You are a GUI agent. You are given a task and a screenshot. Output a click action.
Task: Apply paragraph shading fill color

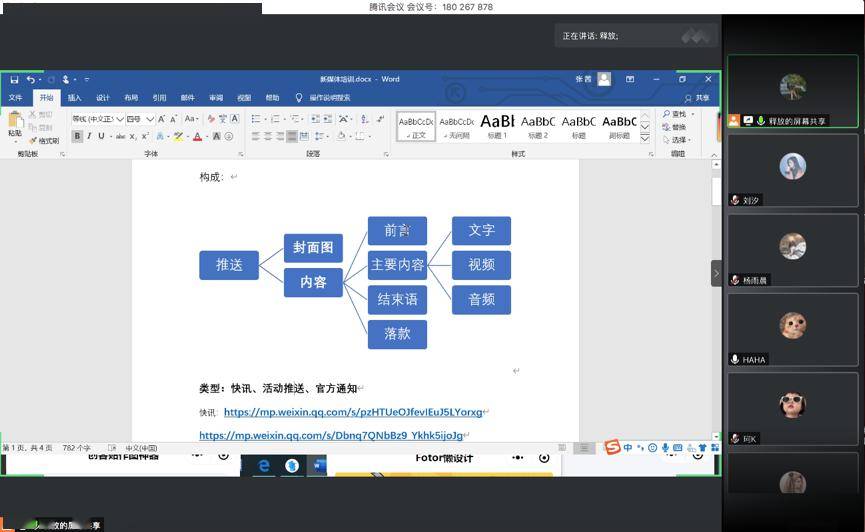tap(341, 136)
